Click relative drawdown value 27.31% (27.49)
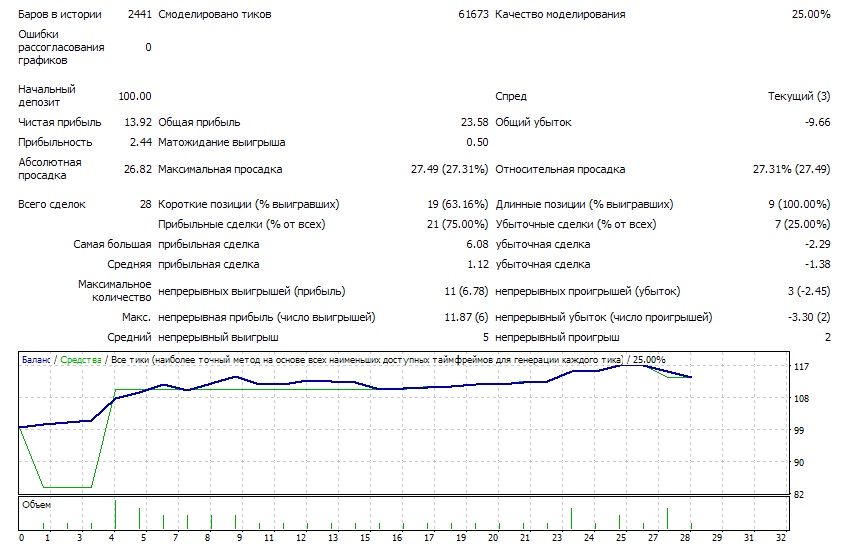This screenshot has width=844, height=547. (791, 170)
